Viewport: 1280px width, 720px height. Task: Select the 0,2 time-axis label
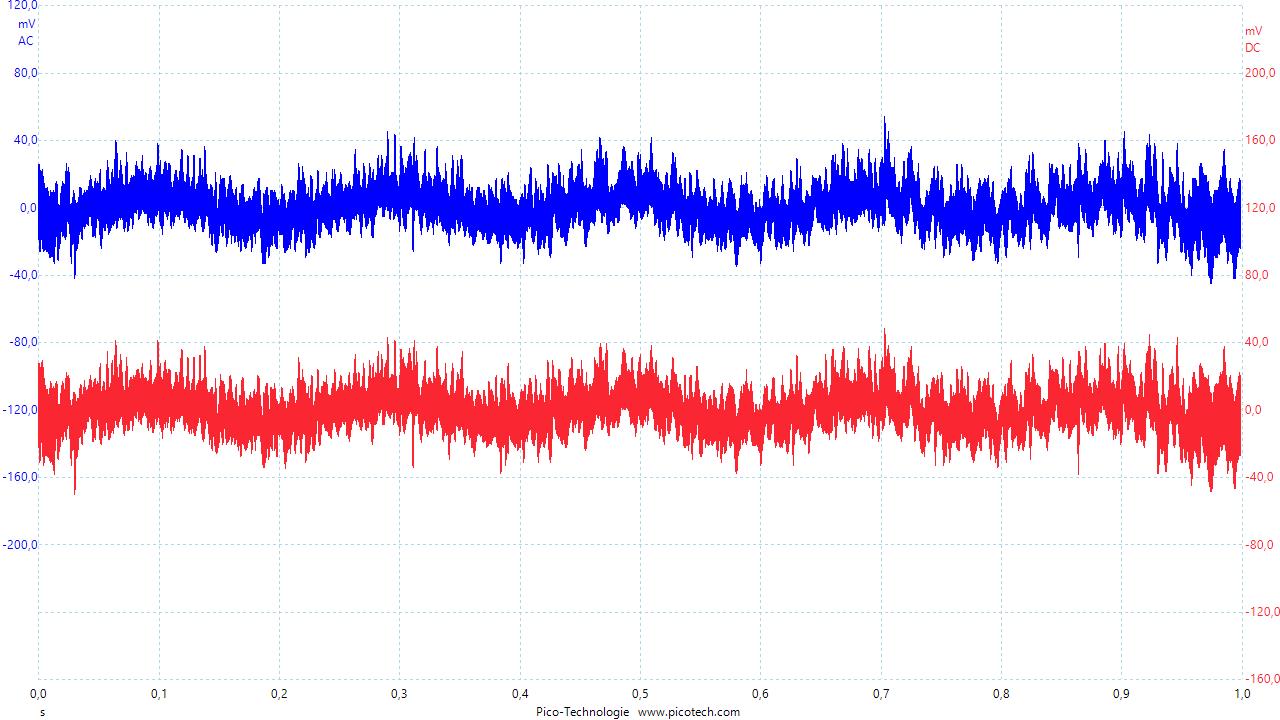(x=279, y=693)
